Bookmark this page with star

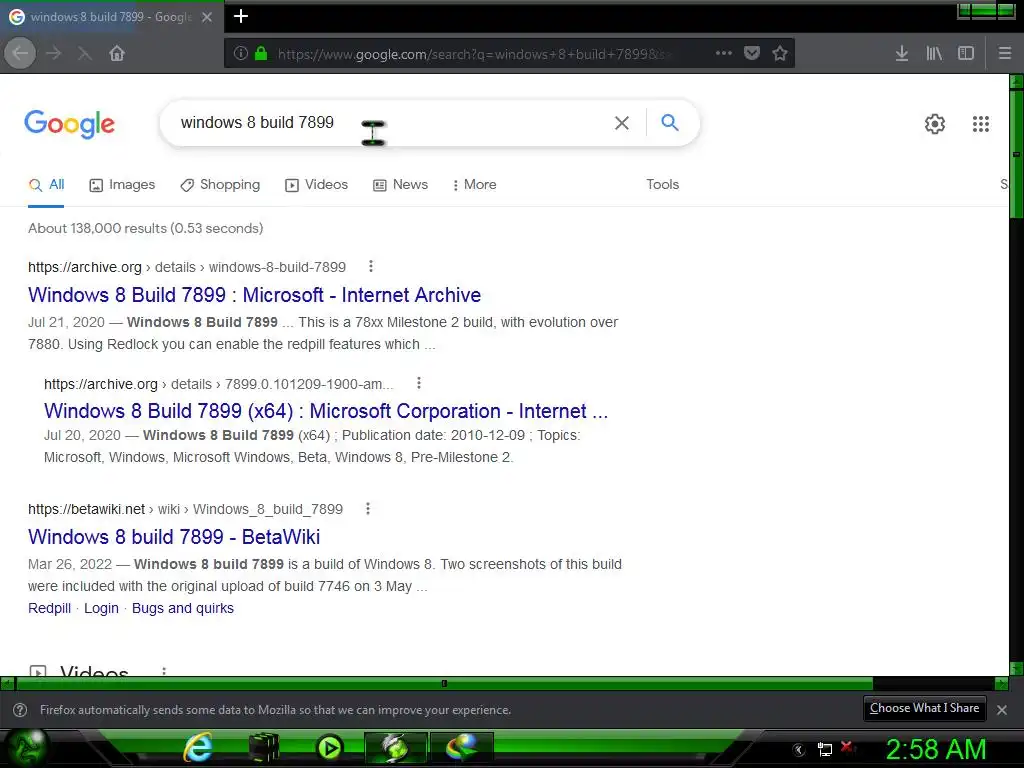pos(780,54)
